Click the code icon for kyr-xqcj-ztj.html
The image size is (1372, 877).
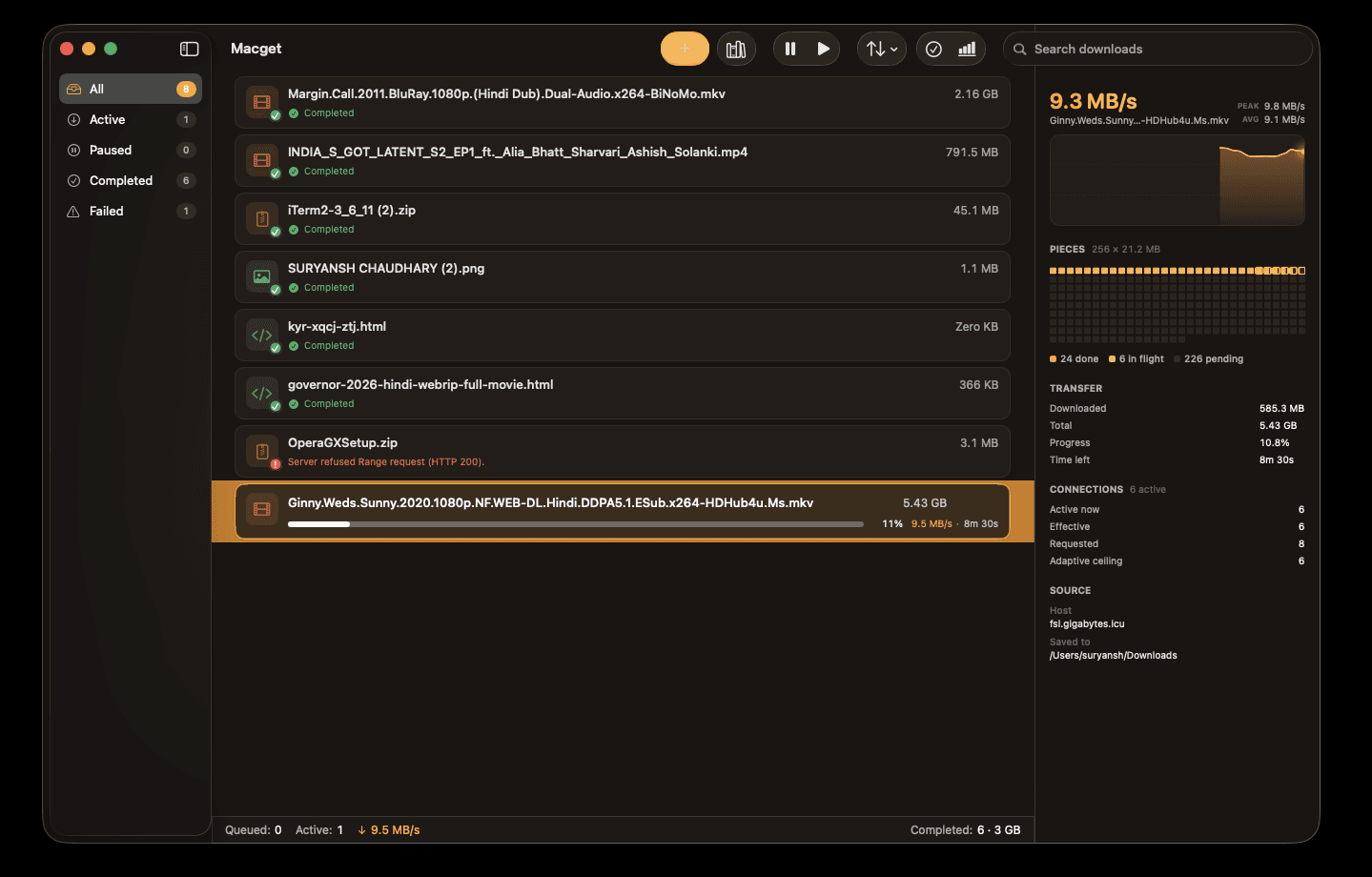click(x=261, y=335)
